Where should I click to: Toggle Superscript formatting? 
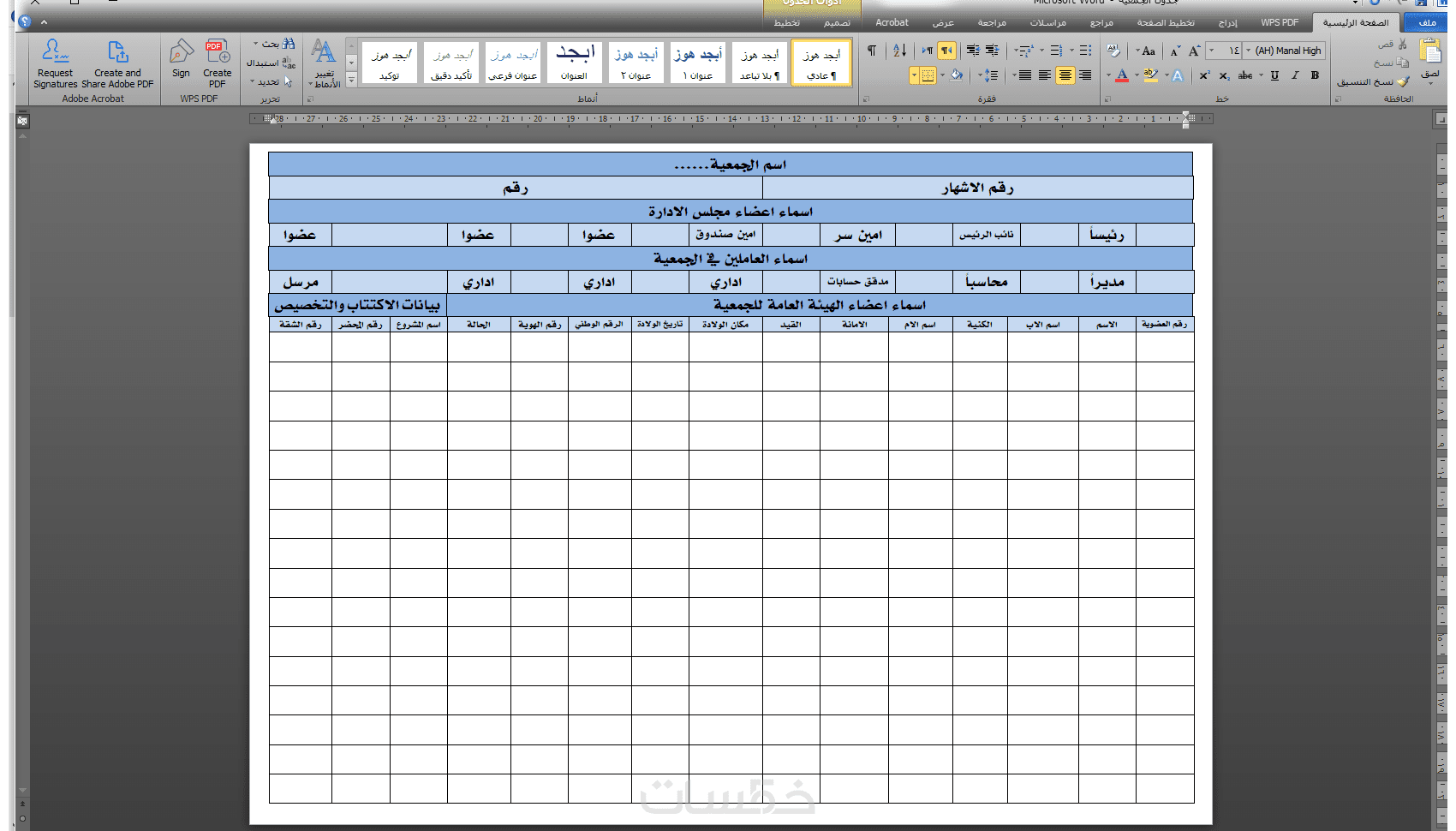point(1204,75)
